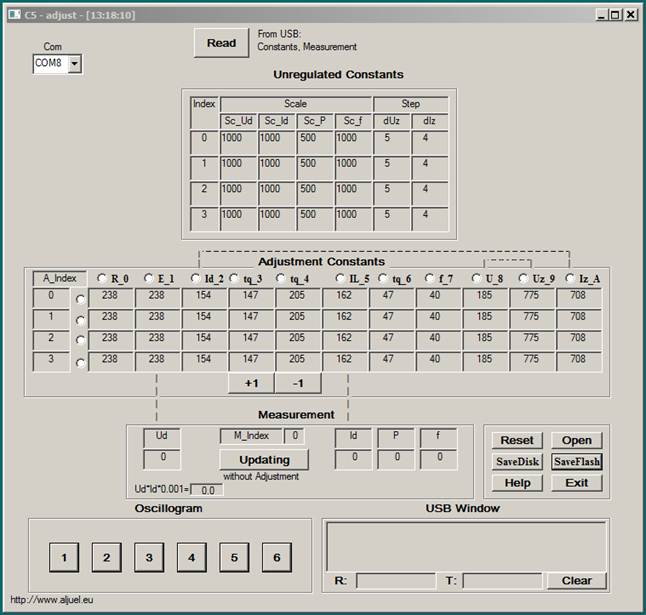Pick the Iz_A radio button
Image resolution: width=646 pixels, height=615 pixels.
[570, 278]
